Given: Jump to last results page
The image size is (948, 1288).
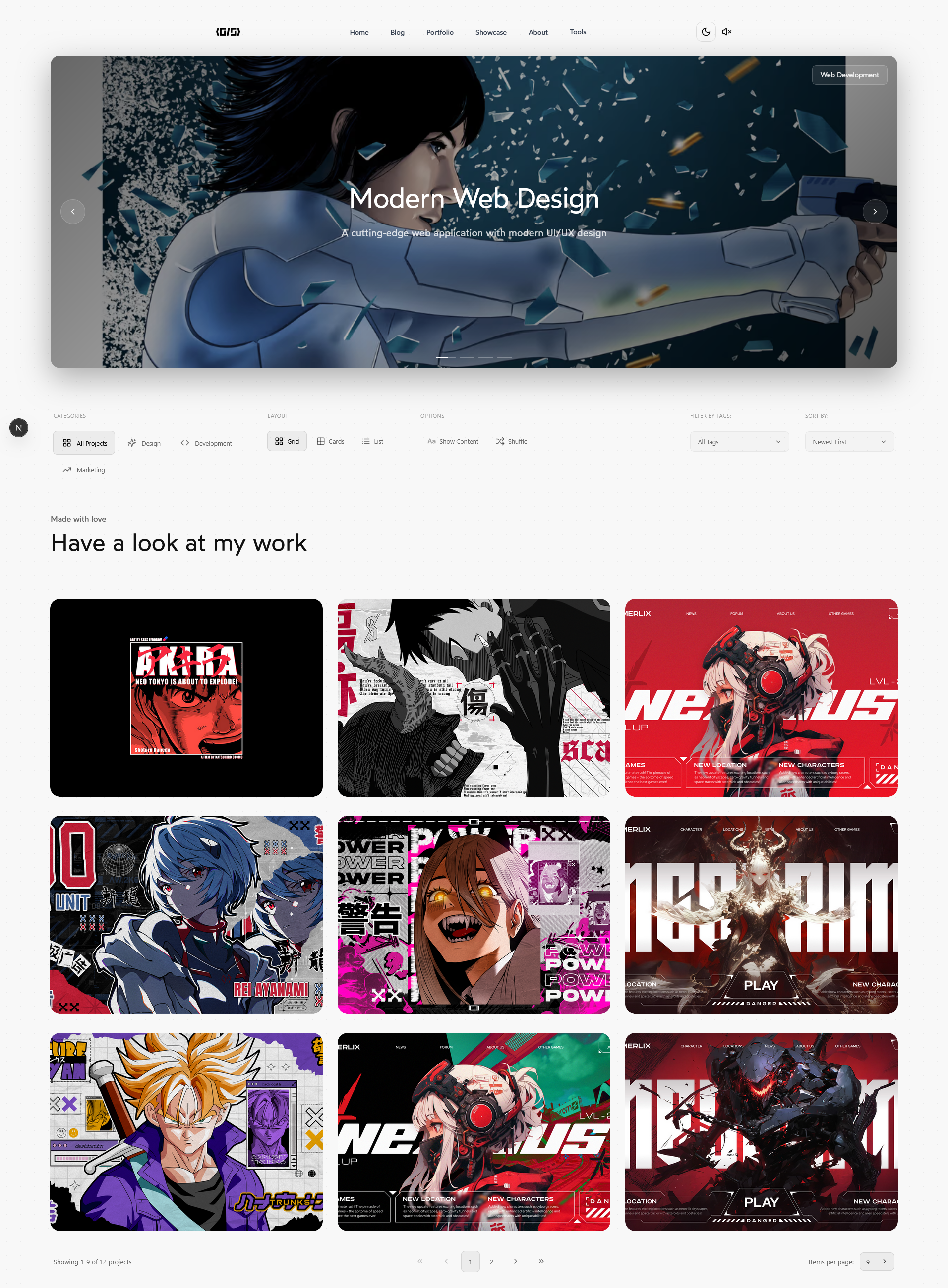Looking at the screenshot, I should pyautogui.click(x=541, y=1261).
